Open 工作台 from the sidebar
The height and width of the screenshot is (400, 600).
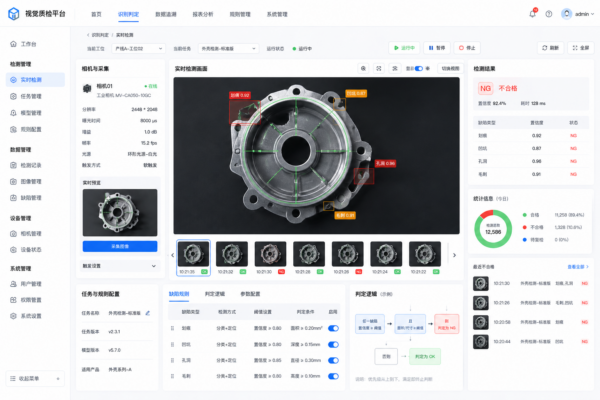[28, 44]
